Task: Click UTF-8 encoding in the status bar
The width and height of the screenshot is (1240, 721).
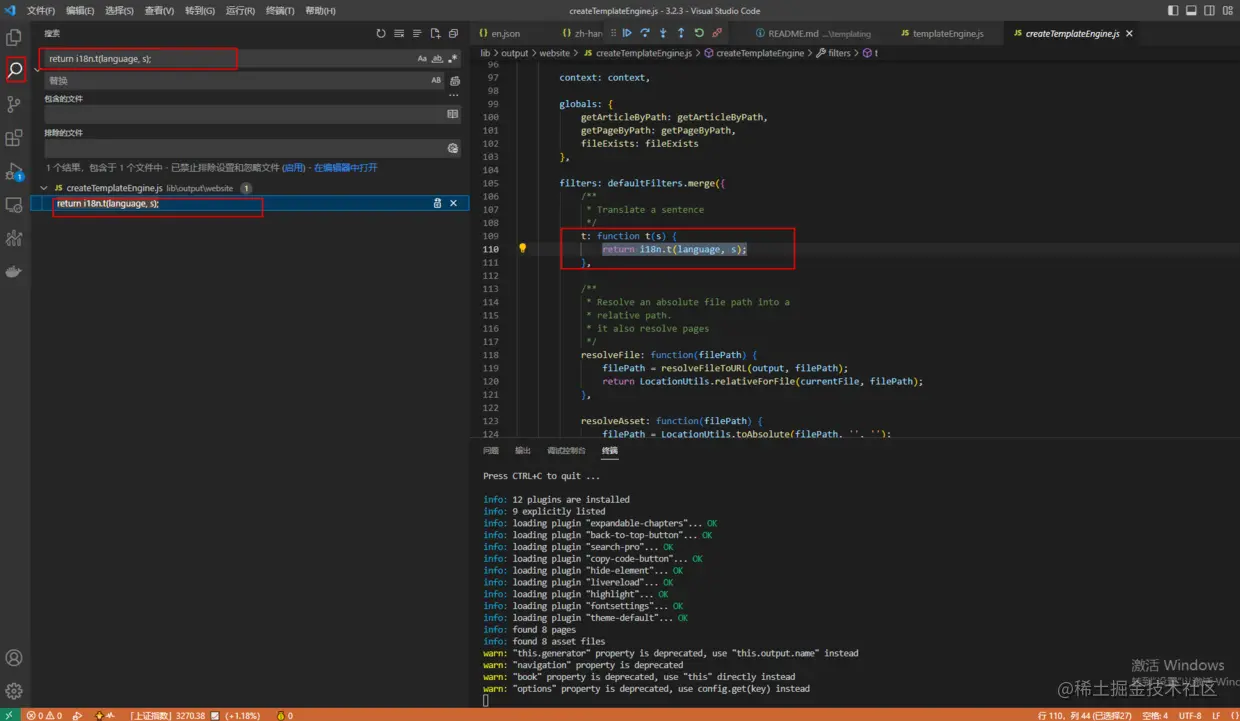Action: 1190,715
